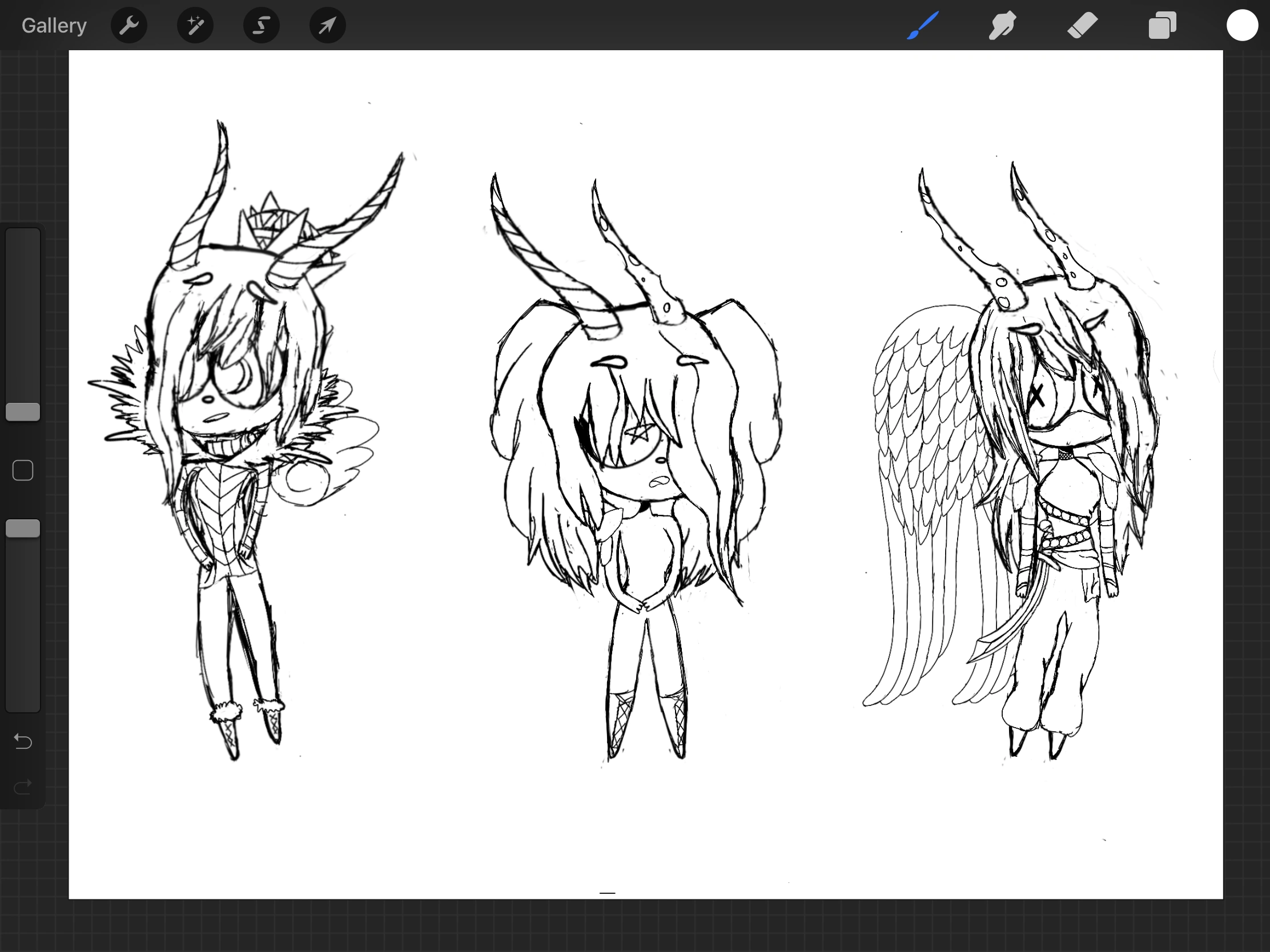Select the Brush tool
The width and height of the screenshot is (1270, 952).
[x=923, y=26]
